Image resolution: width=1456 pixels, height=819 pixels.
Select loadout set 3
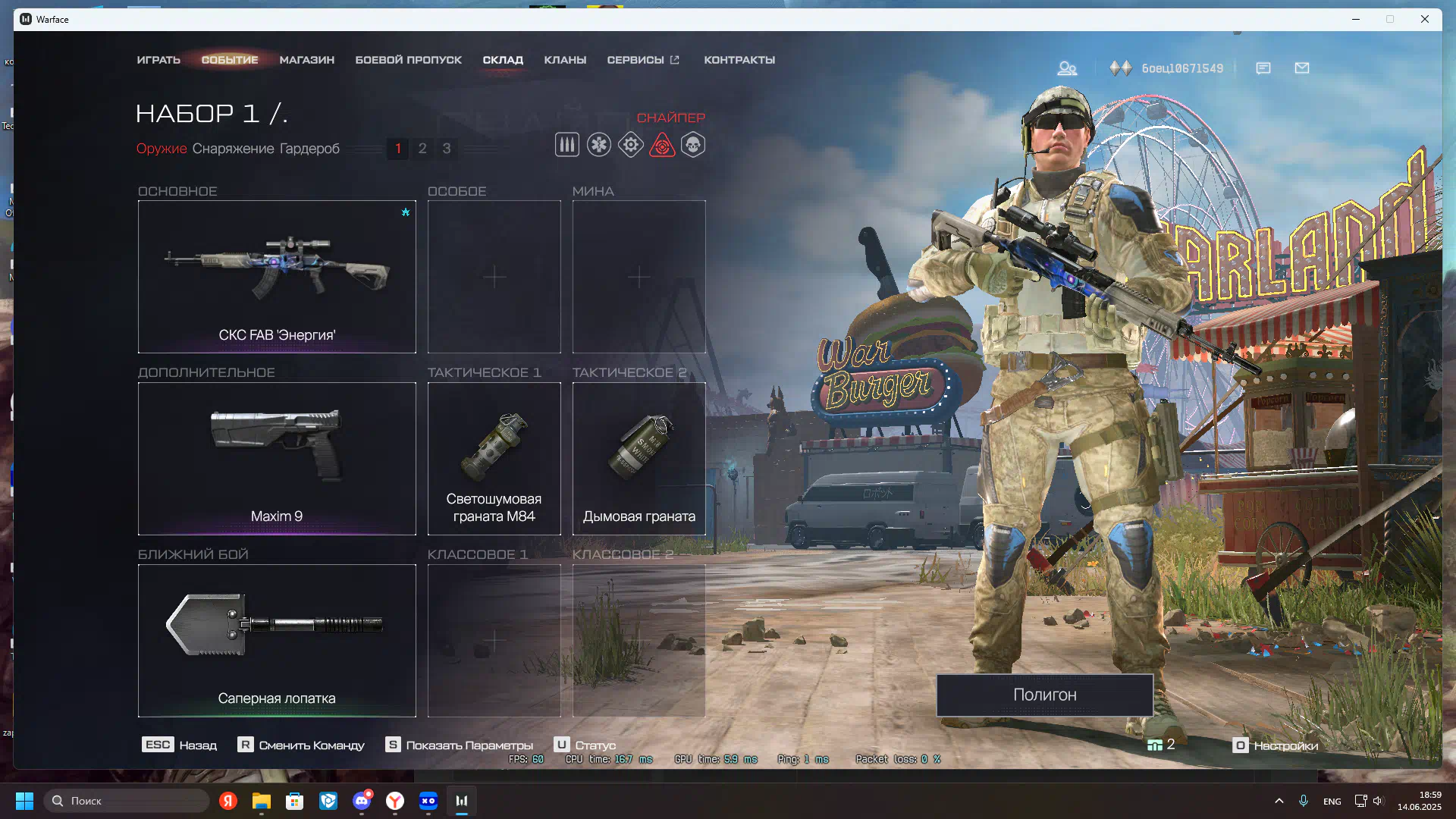[x=447, y=149]
